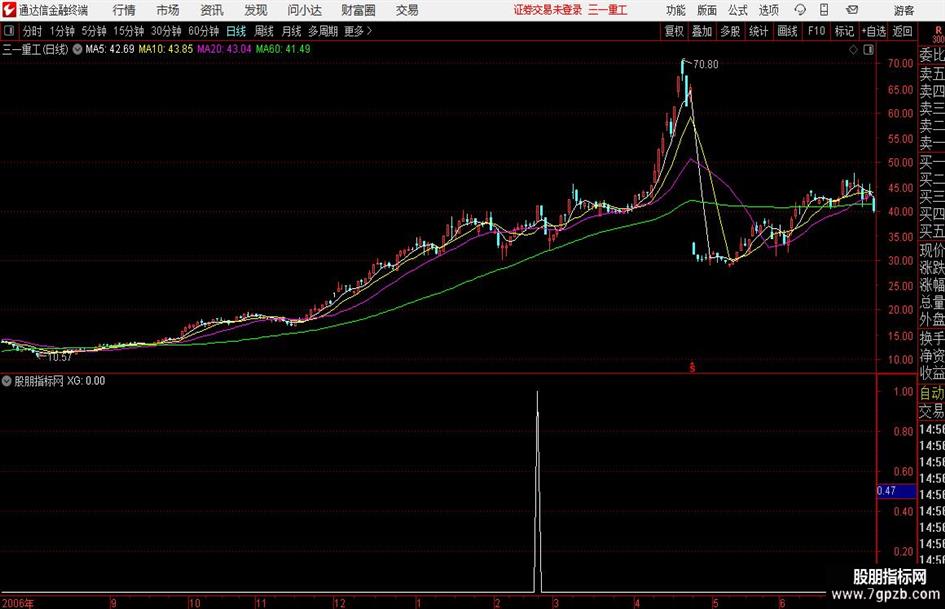Open the 问小达 menu
The height and width of the screenshot is (609, 945).
pyautogui.click(x=304, y=10)
